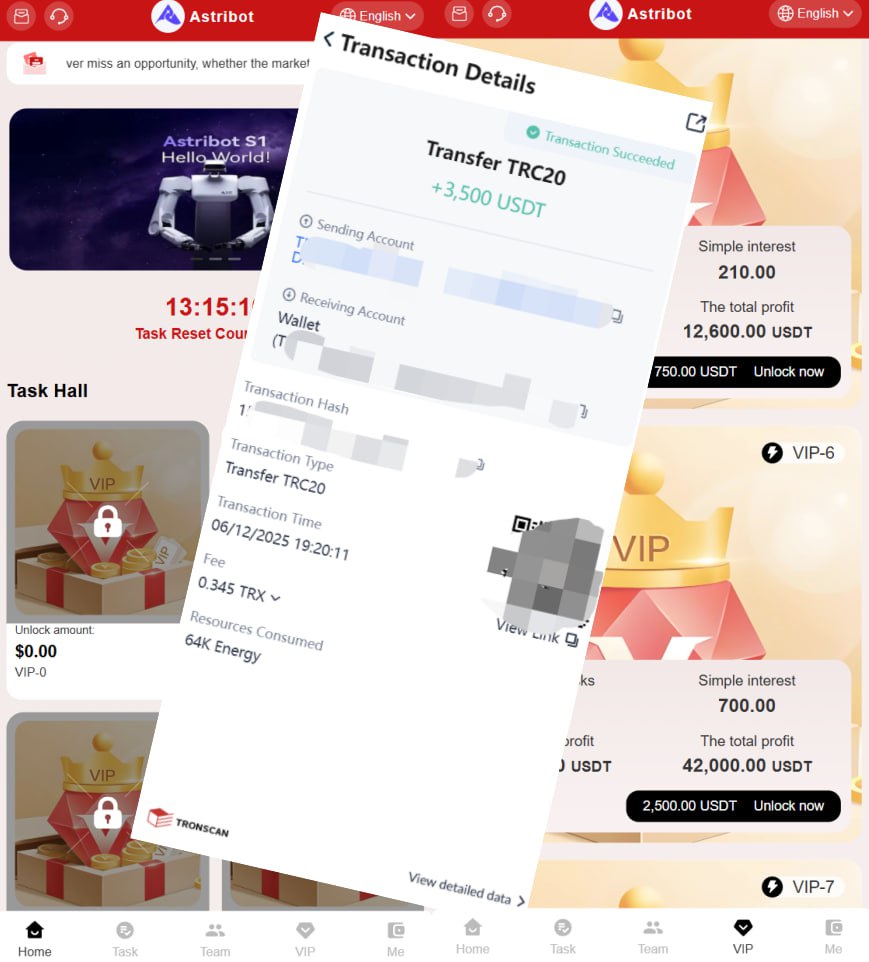Open the right Team tab
This screenshot has height=962, width=869.
click(x=653, y=936)
